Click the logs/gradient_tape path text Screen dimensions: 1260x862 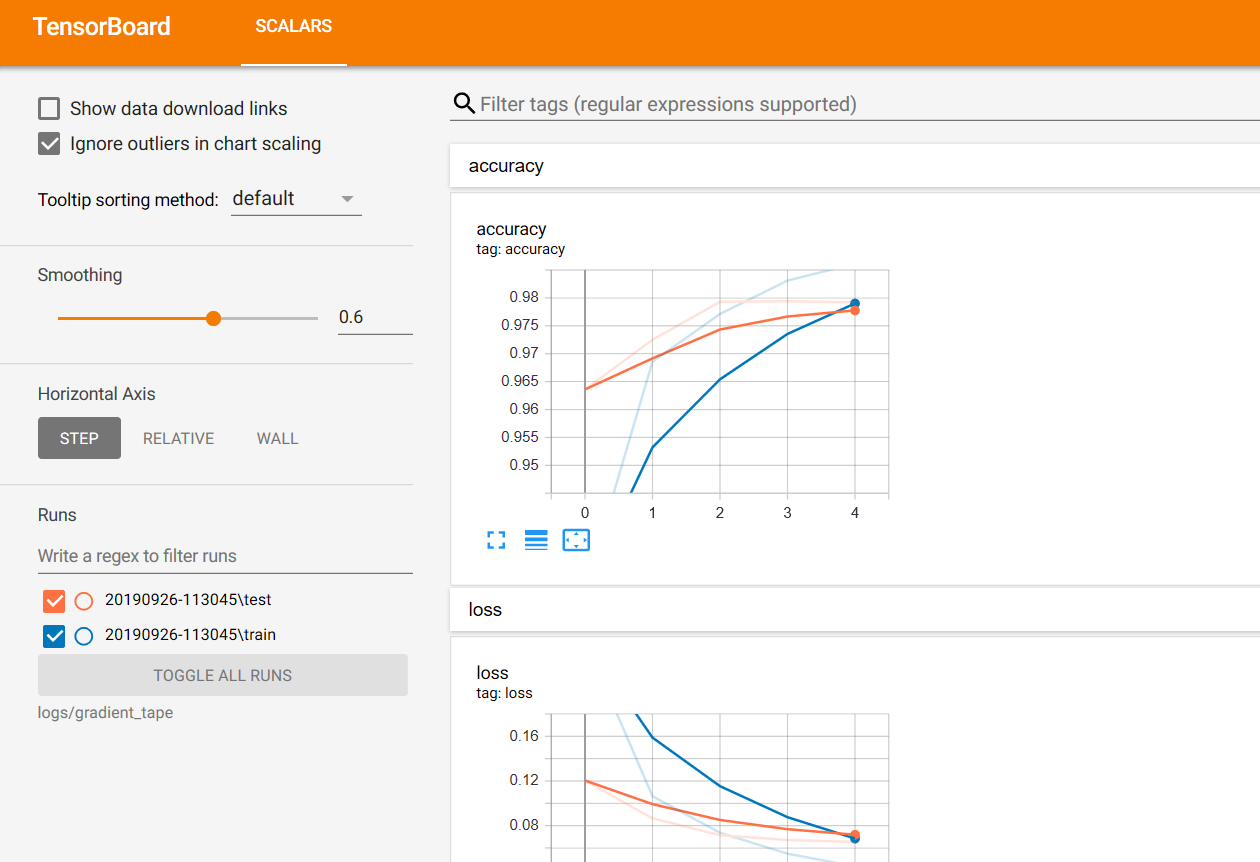pos(105,713)
